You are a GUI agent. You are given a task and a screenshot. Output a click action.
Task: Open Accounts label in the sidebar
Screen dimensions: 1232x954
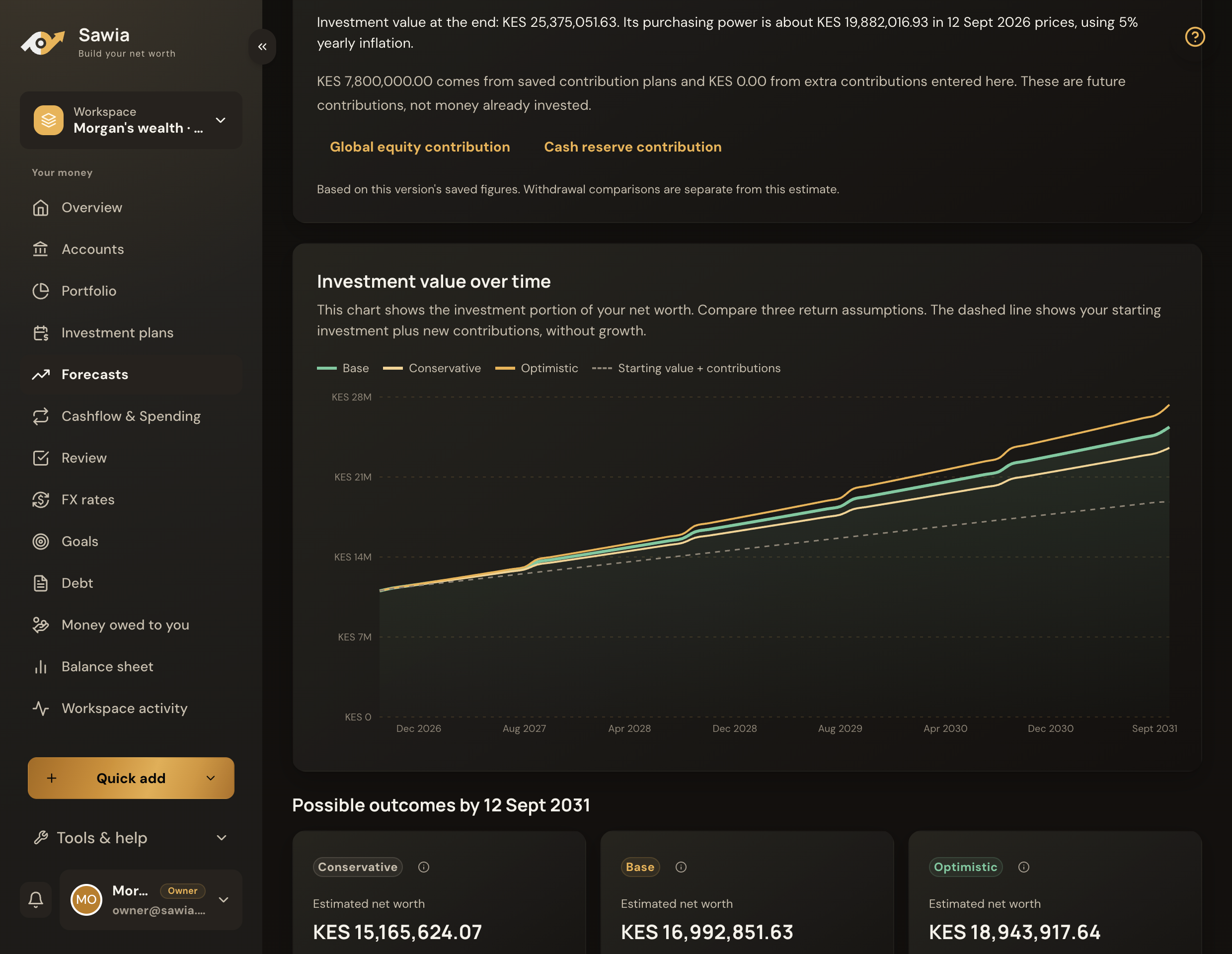[x=92, y=249]
